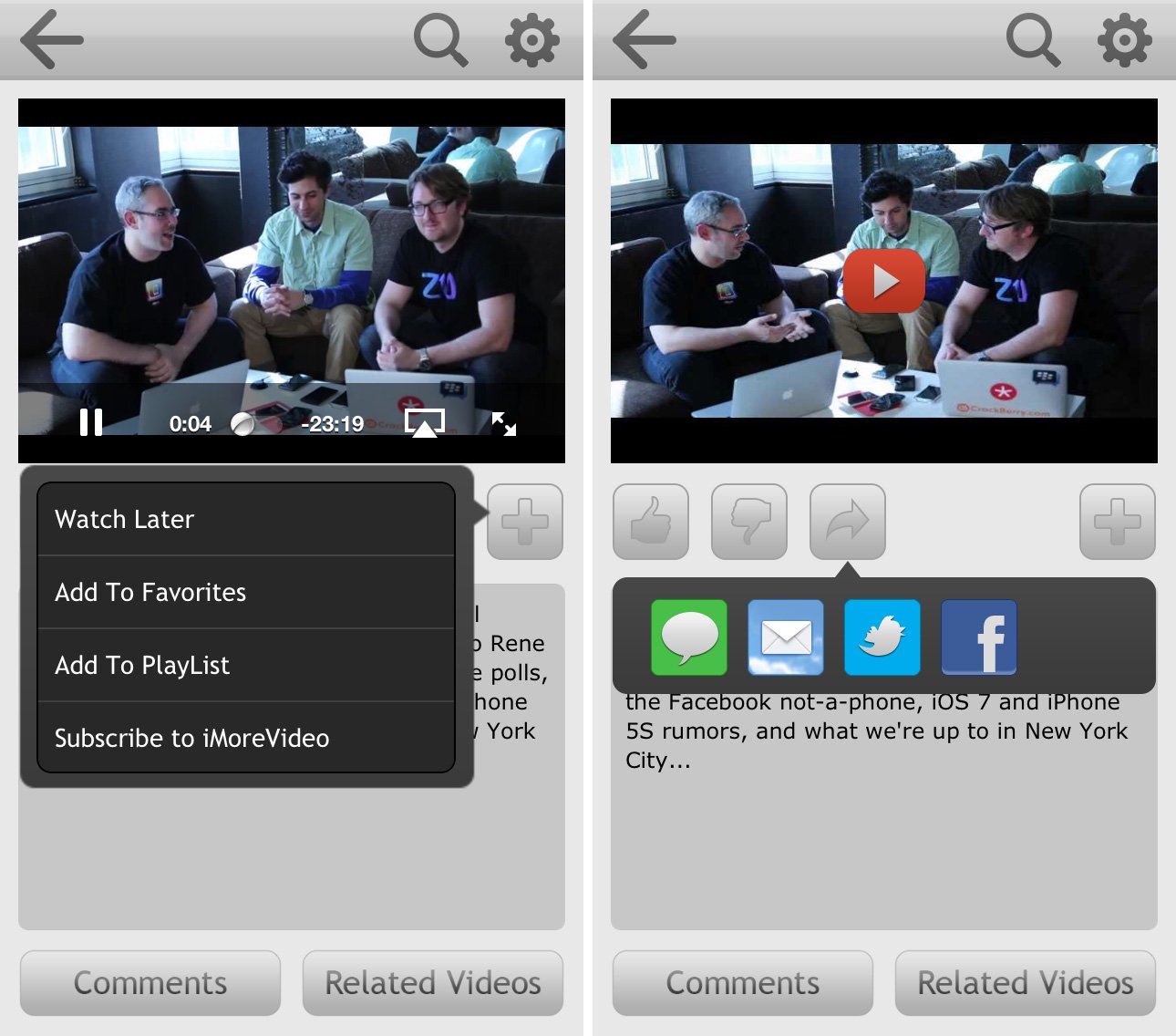Open search on the left screen
The height and width of the screenshot is (1036, 1176).
coord(441,40)
